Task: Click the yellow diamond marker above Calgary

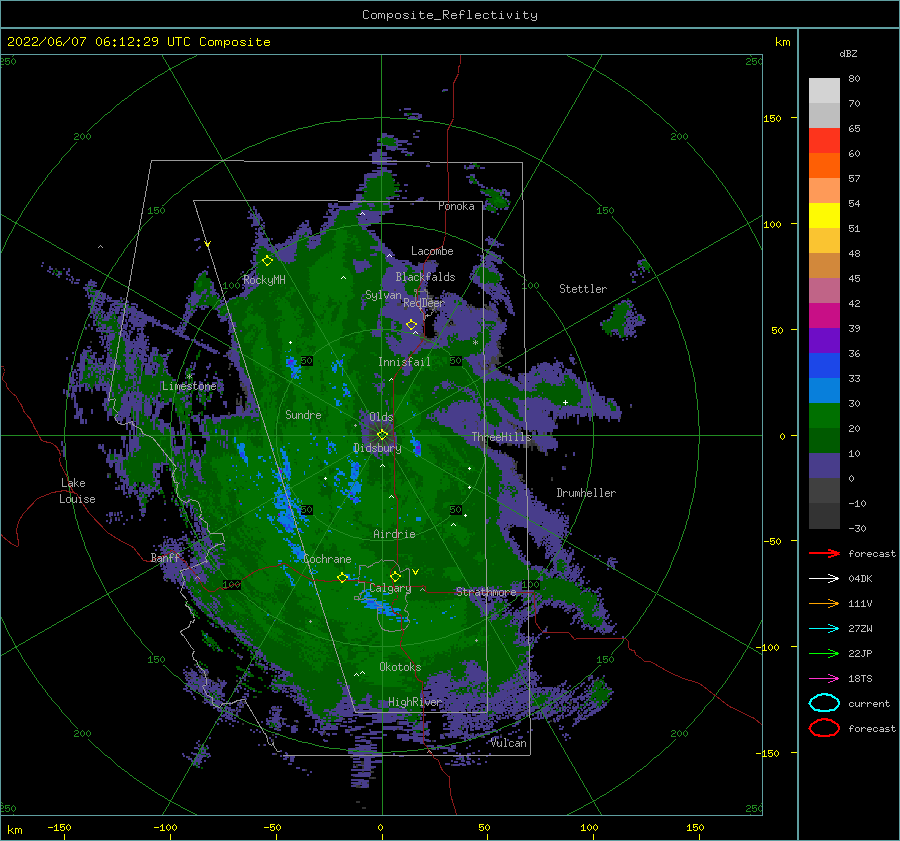Action: click(395, 576)
